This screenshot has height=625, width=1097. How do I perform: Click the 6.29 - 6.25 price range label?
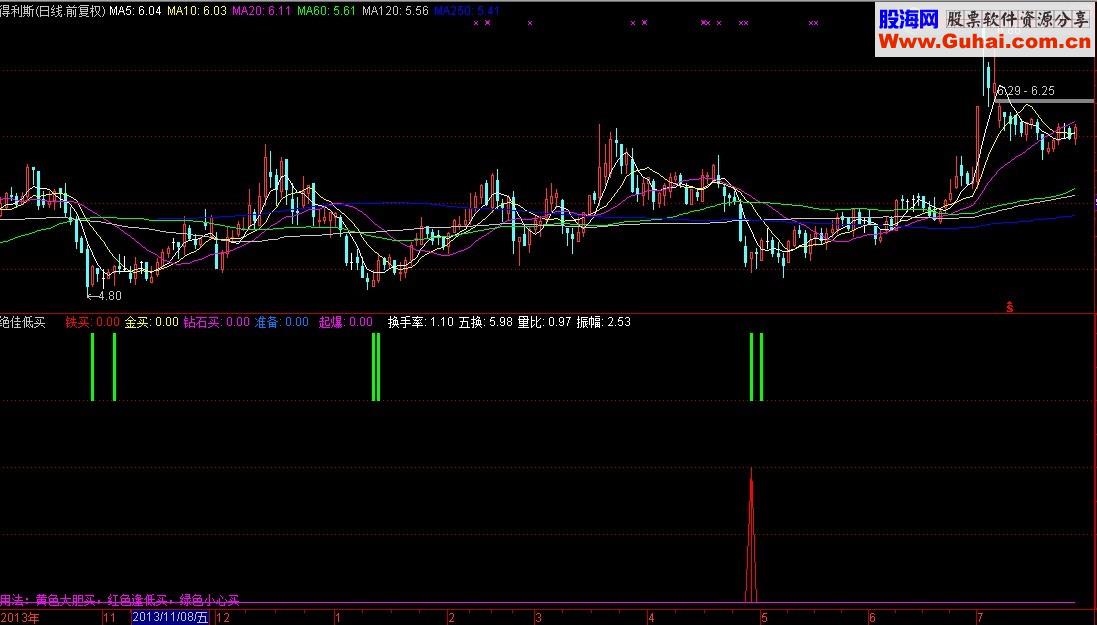[1026, 91]
